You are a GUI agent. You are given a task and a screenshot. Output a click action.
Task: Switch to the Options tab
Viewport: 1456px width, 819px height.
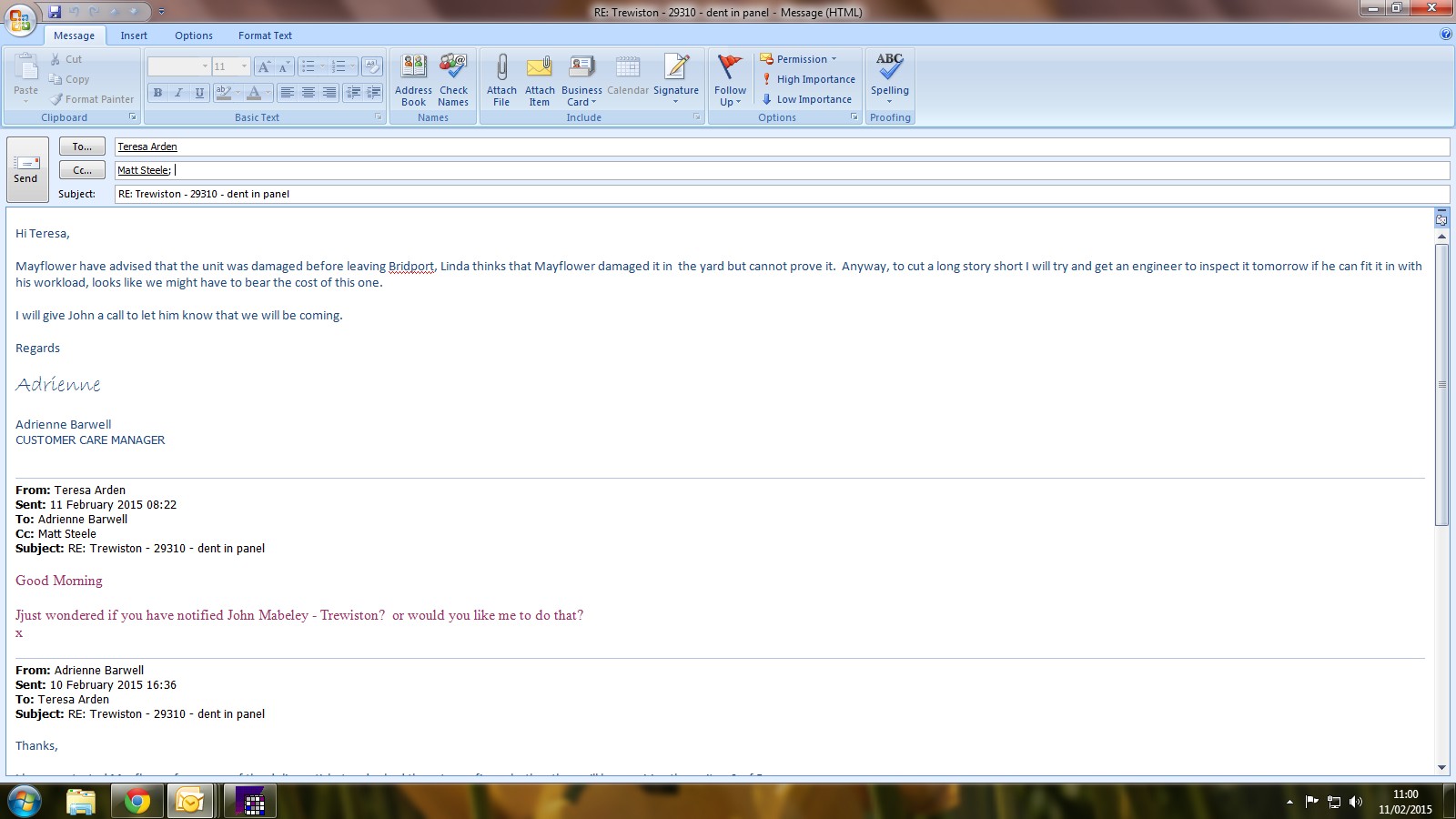(194, 35)
